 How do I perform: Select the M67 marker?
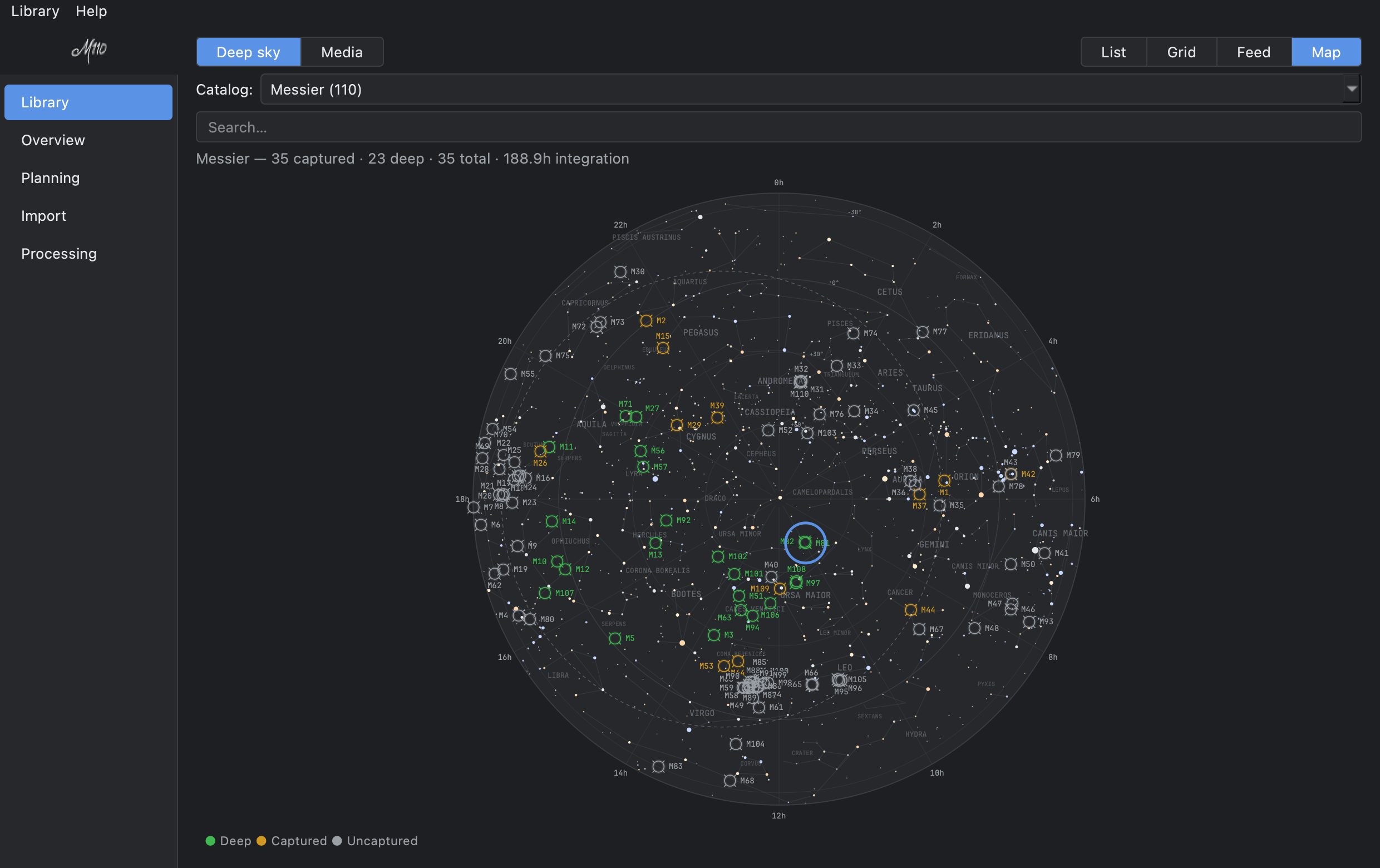(919, 629)
